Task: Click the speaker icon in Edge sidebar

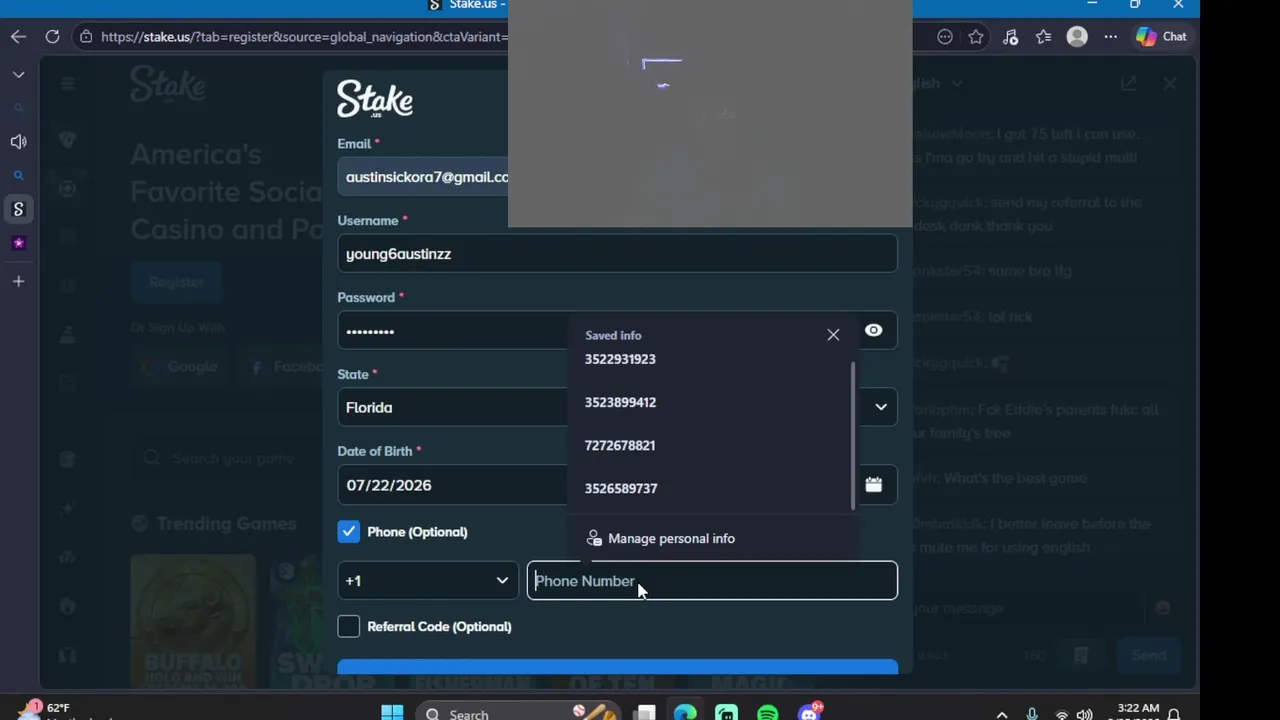Action: click(18, 142)
